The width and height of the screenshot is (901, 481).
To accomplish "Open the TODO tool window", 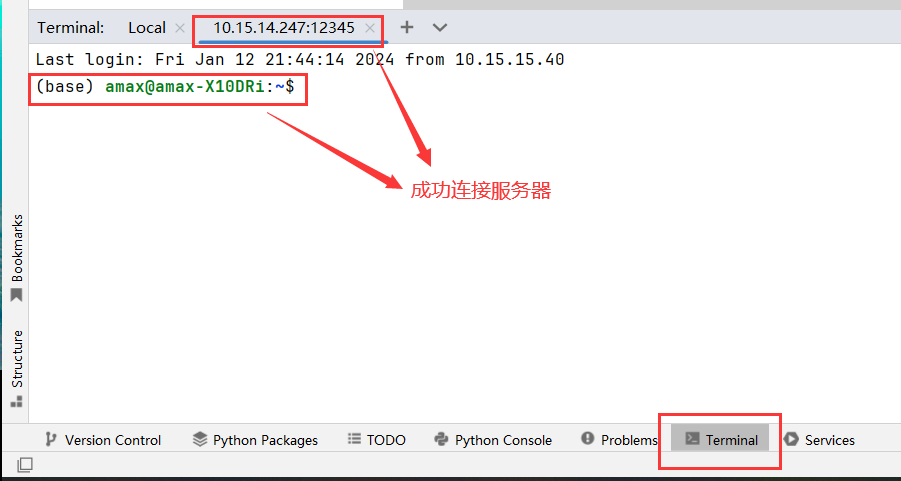I will point(377,440).
